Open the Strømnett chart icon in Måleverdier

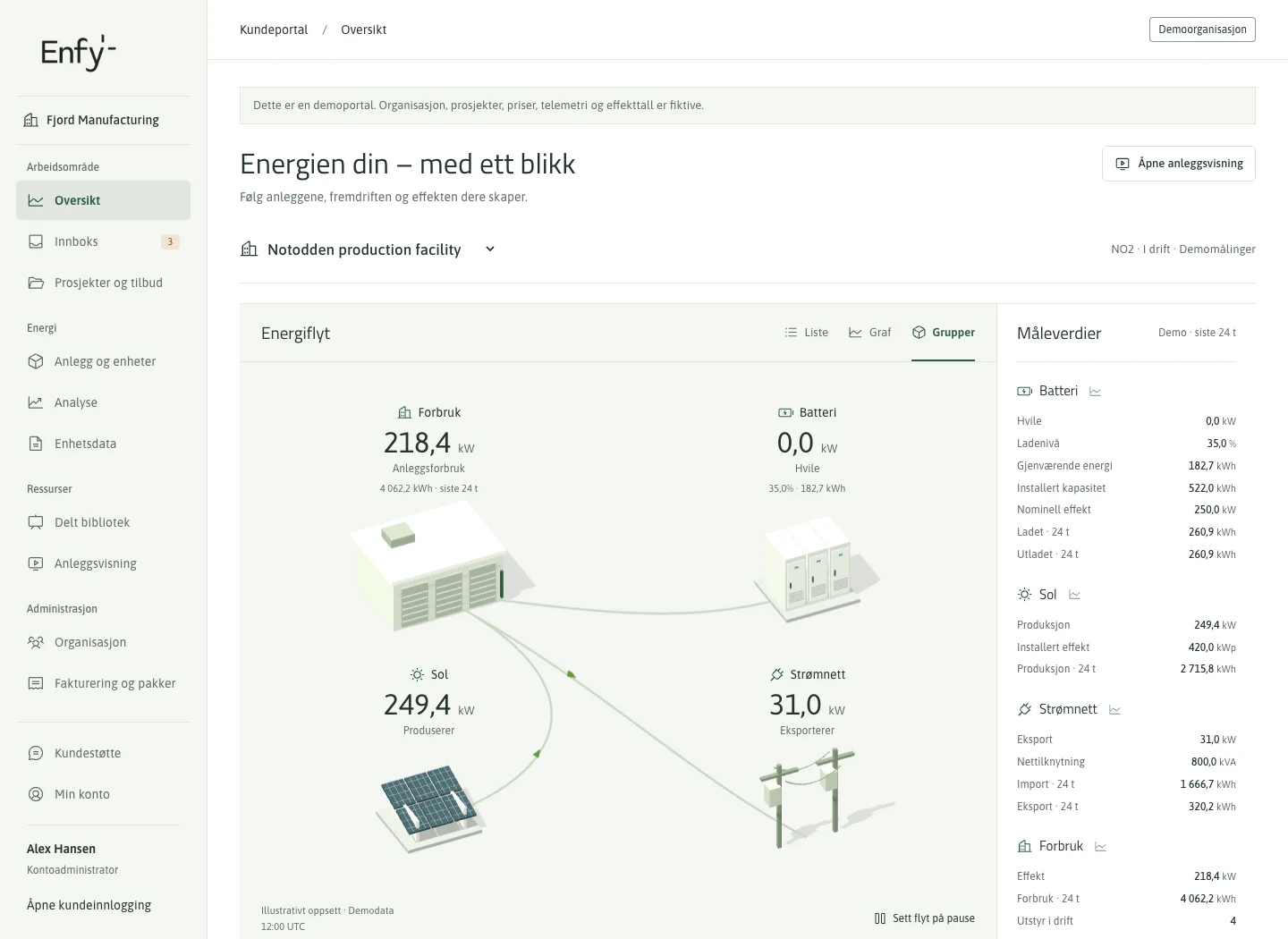(1114, 710)
